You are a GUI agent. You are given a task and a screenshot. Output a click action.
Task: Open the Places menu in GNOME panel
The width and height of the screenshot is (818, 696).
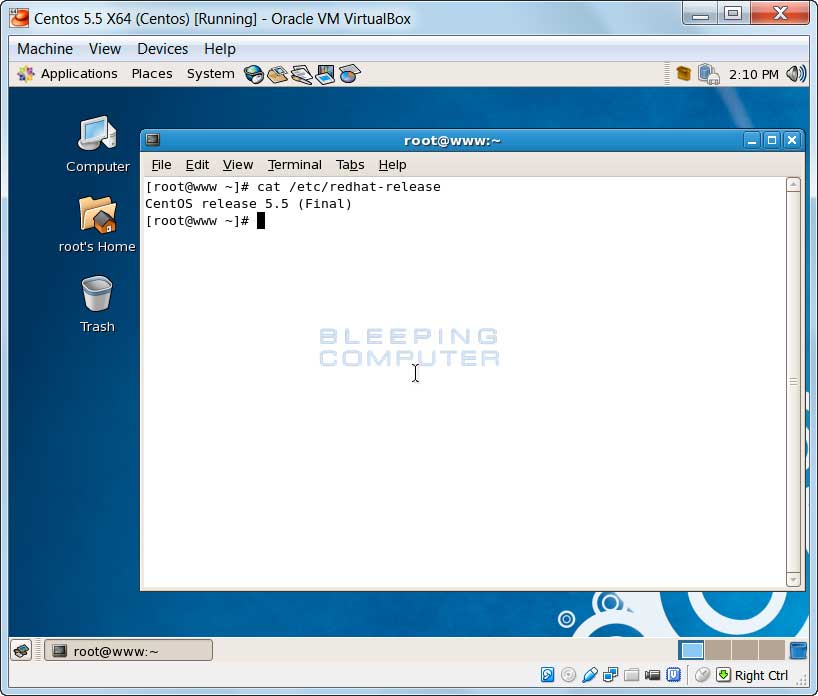click(x=152, y=74)
